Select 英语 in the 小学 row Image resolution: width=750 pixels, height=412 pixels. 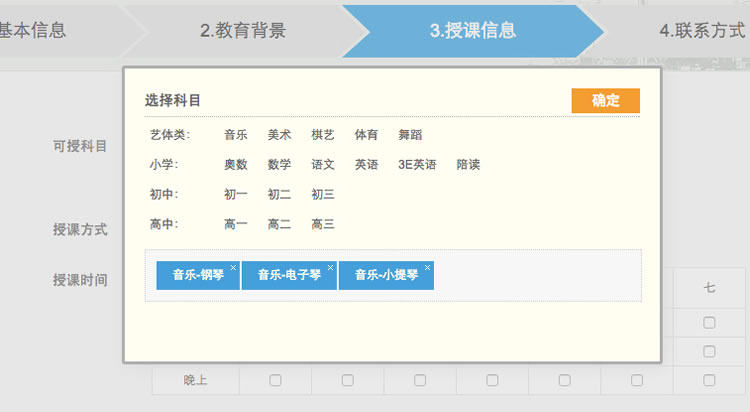366,165
